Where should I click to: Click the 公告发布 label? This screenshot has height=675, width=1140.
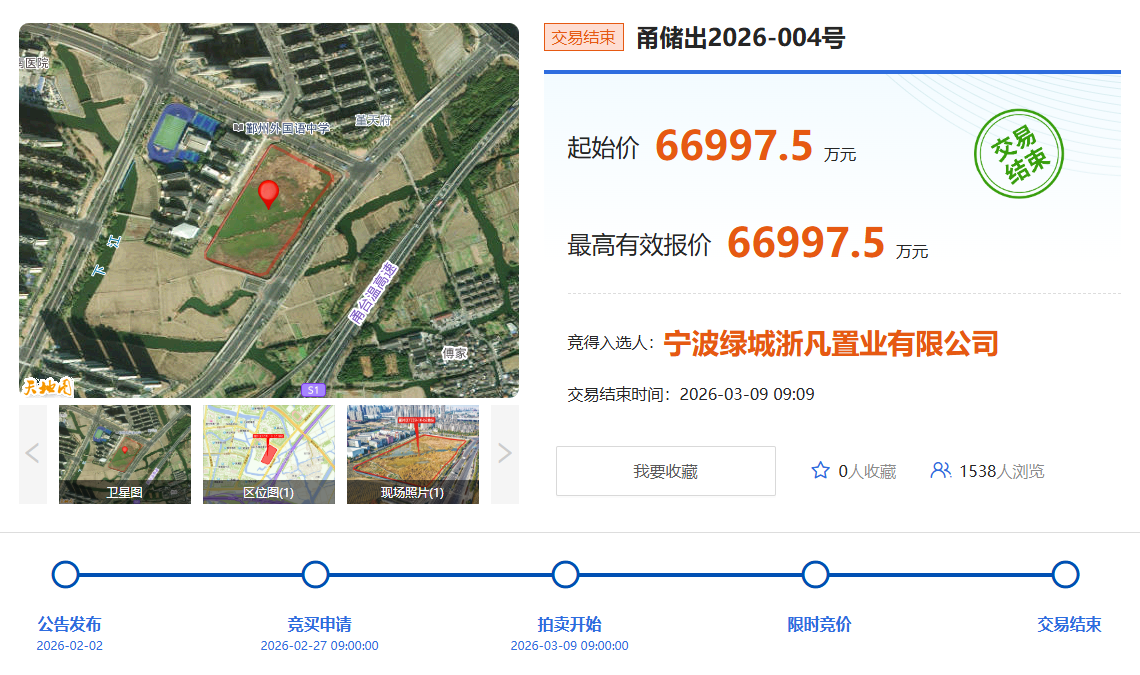tap(70, 624)
